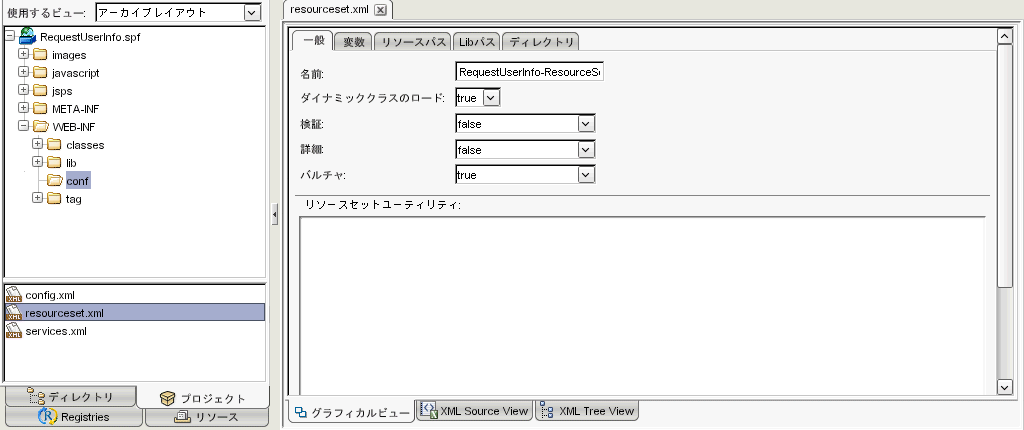Click the editor vertical scrollbar thumb
Image resolution: width=1024 pixels, height=430 pixels.
[1005, 166]
